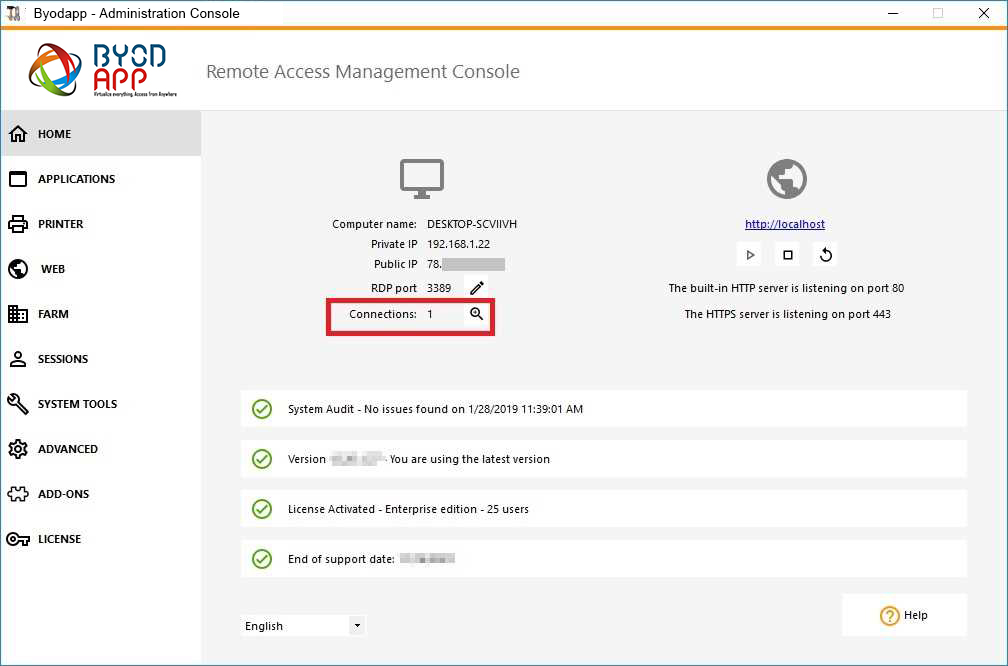This screenshot has width=1008, height=666.
Task: Click the Version latest version row
Action: point(604,459)
